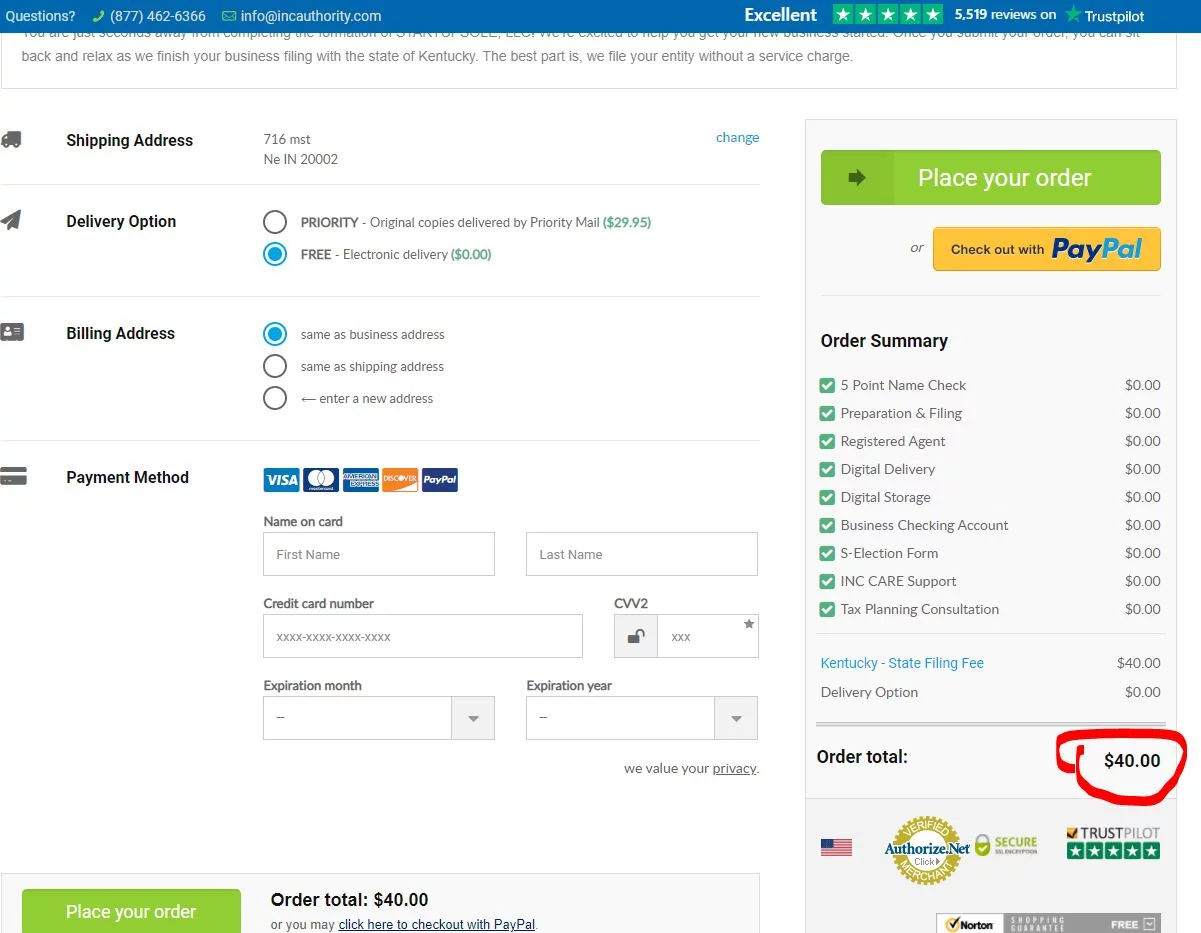The height and width of the screenshot is (933, 1201).
Task: Open the Expiration month dropdown
Action: click(378, 718)
